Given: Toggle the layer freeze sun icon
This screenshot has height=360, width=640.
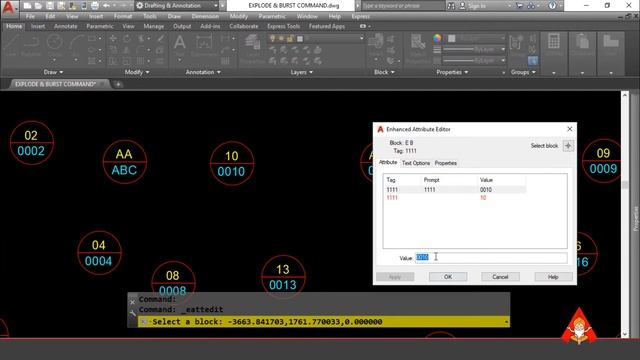Looking at the screenshot, I should 281,38.
